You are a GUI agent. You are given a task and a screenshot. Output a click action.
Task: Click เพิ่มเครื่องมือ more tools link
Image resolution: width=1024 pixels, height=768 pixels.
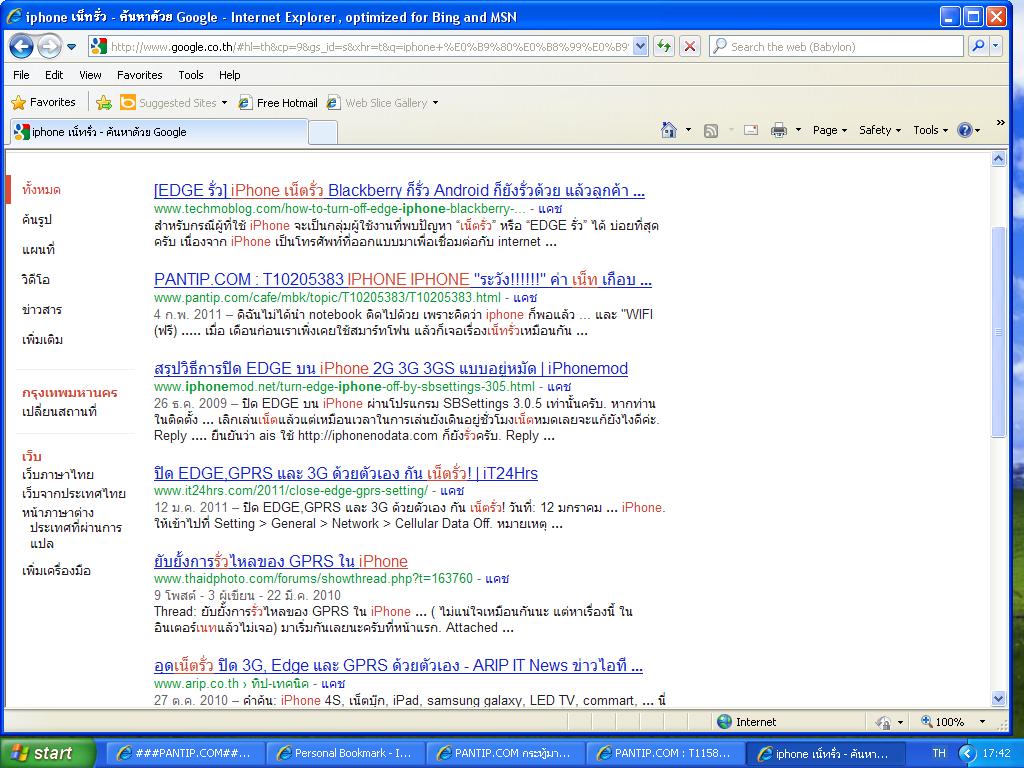point(56,571)
